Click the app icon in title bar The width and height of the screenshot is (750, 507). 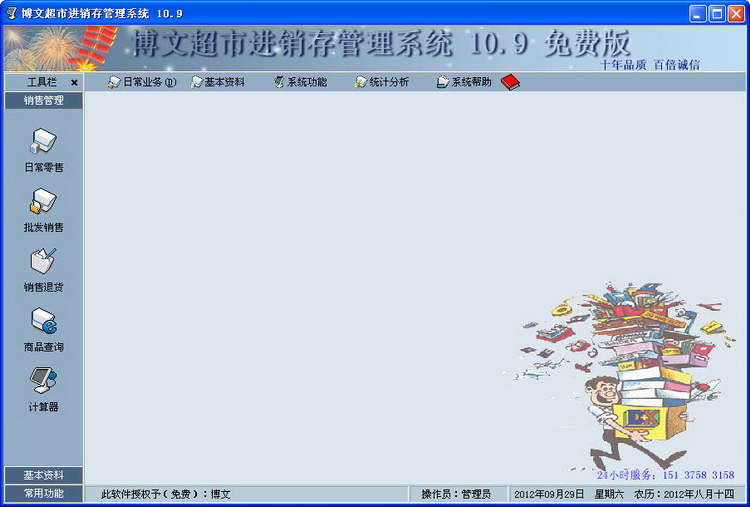pos(11,13)
